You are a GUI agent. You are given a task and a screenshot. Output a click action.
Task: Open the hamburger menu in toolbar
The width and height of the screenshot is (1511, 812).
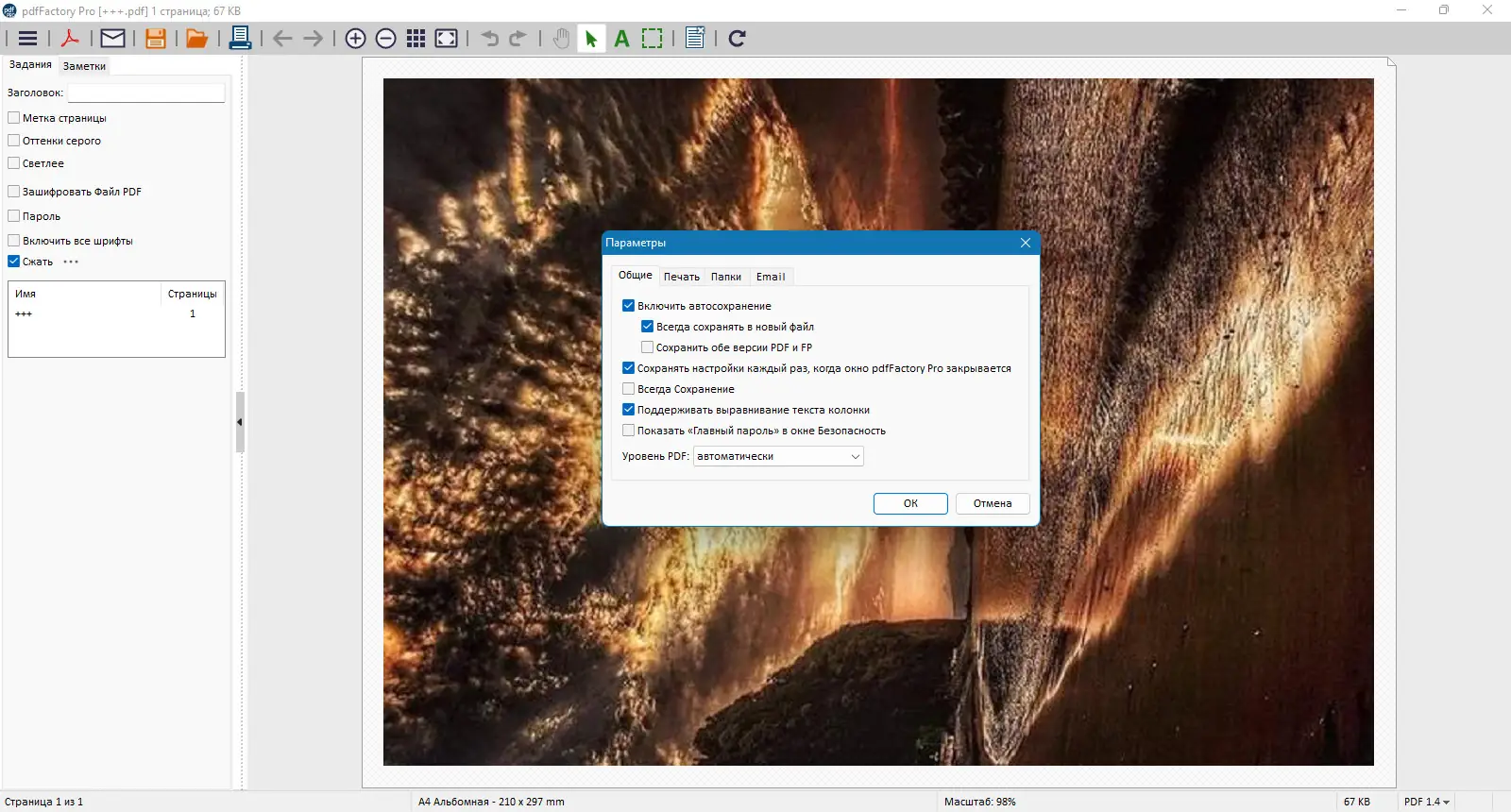point(27,39)
